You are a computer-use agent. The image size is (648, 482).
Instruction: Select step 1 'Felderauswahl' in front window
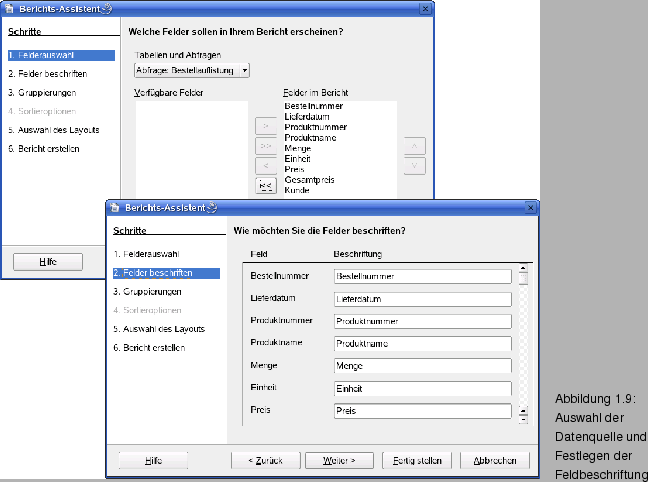[x=146, y=254]
